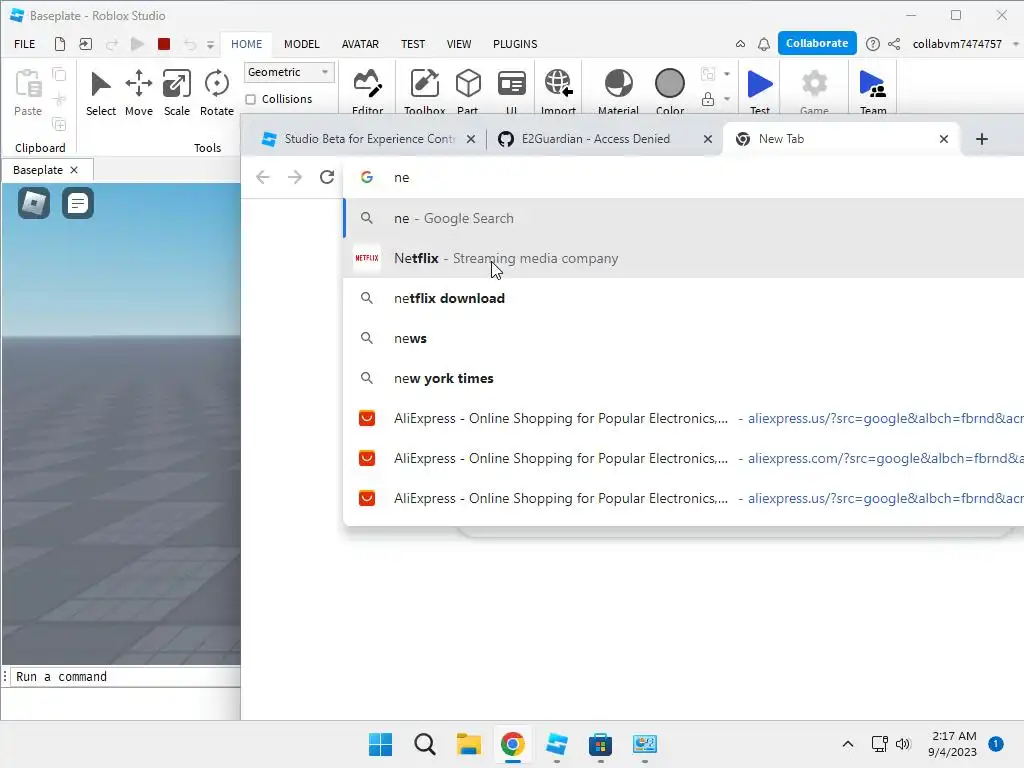
Task: Select 'new york times' suggestion
Action: click(x=683, y=378)
